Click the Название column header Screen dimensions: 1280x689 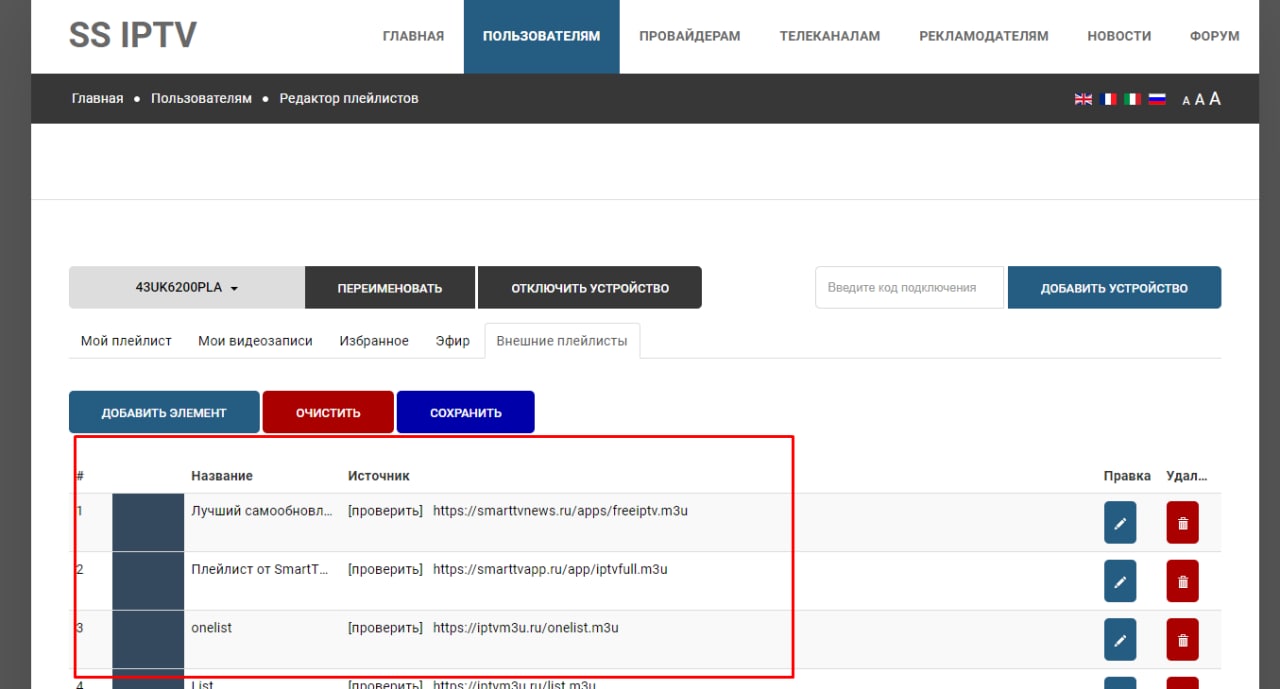tap(222, 476)
